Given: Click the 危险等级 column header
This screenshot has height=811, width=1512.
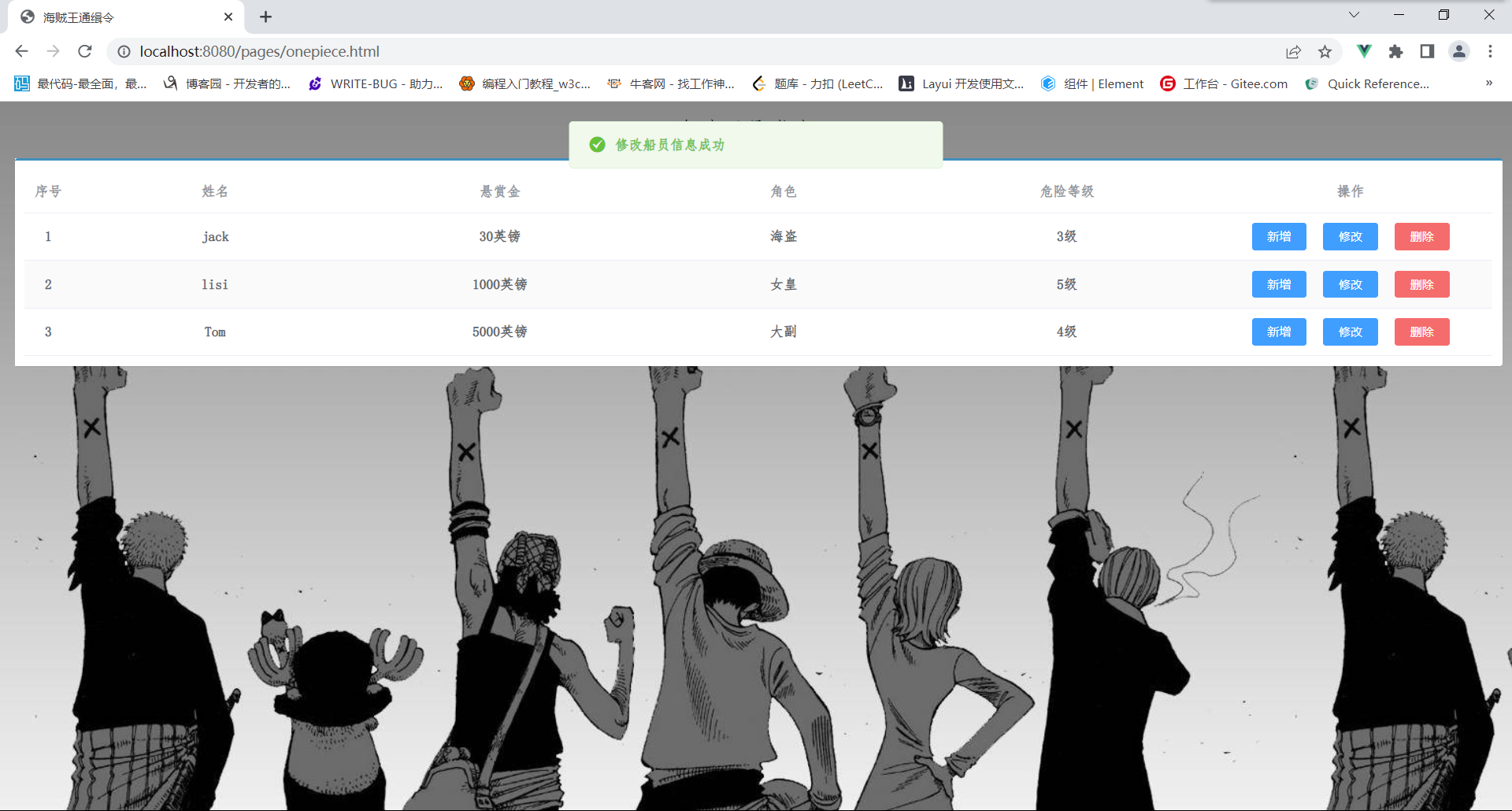Looking at the screenshot, I should (1067, 191).
